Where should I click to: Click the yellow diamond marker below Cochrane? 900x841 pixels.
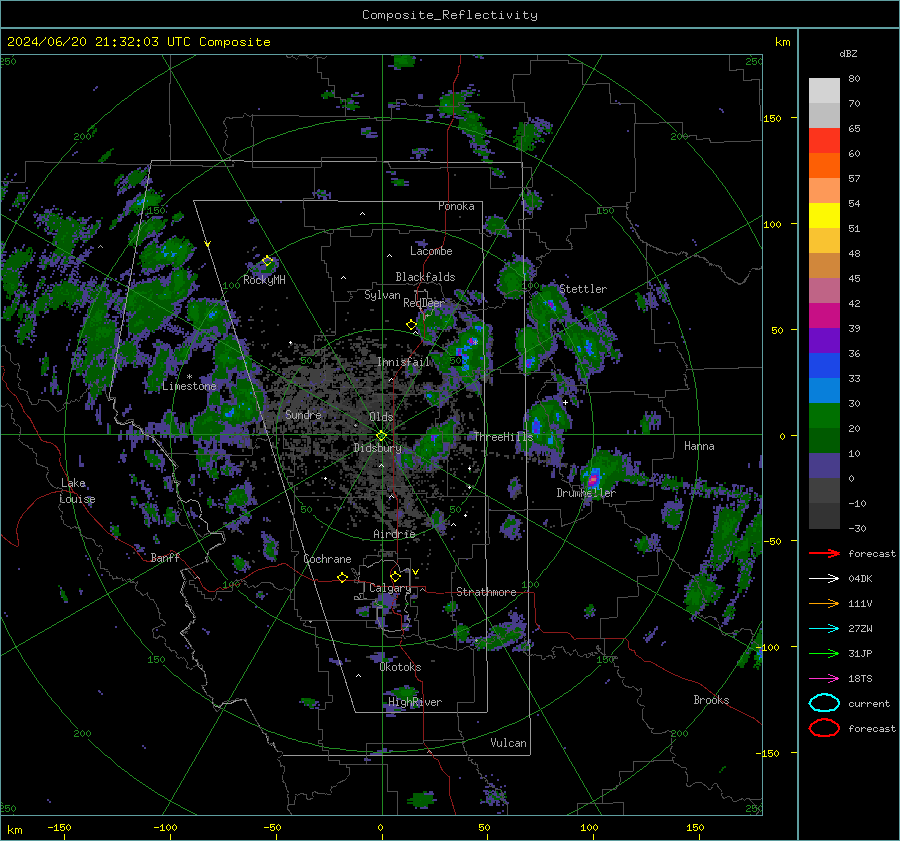(x=343, y=577)
